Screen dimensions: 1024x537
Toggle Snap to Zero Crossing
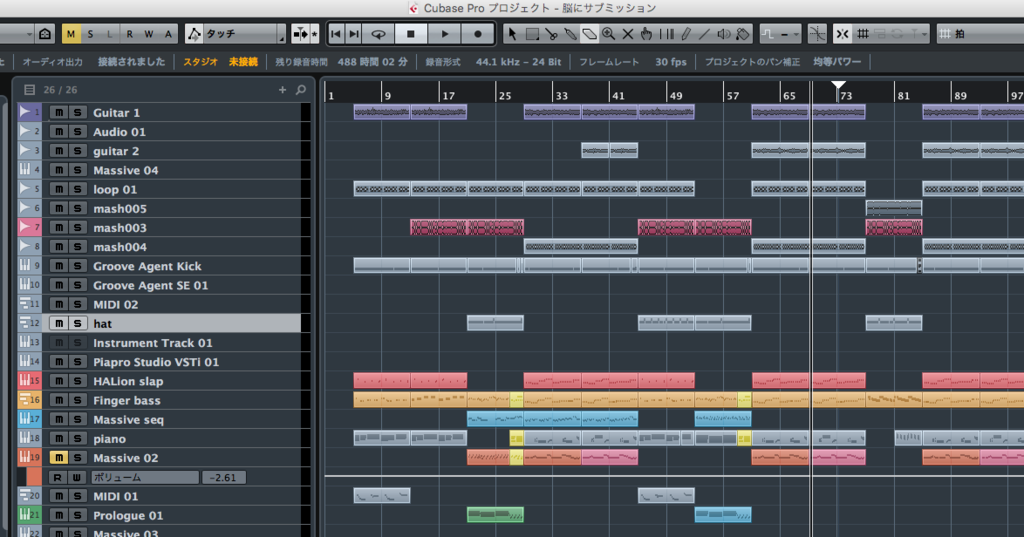point(817,34)
